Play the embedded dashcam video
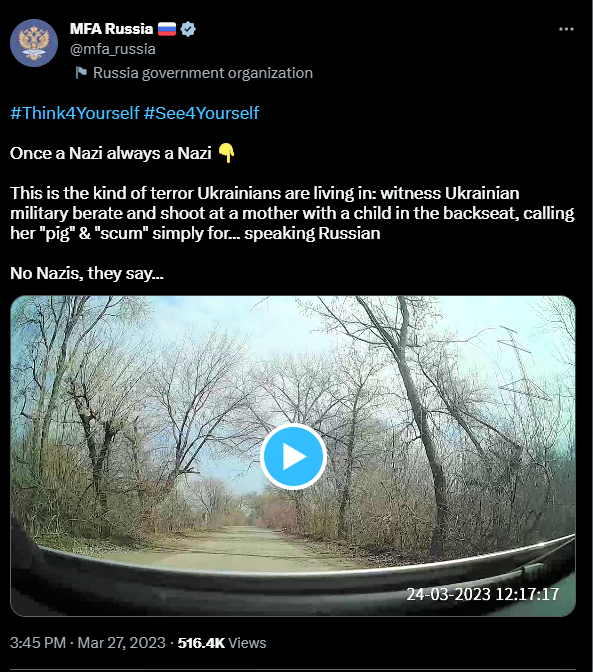This screenshot has width=593, height=672. click(x=293, y=456)
